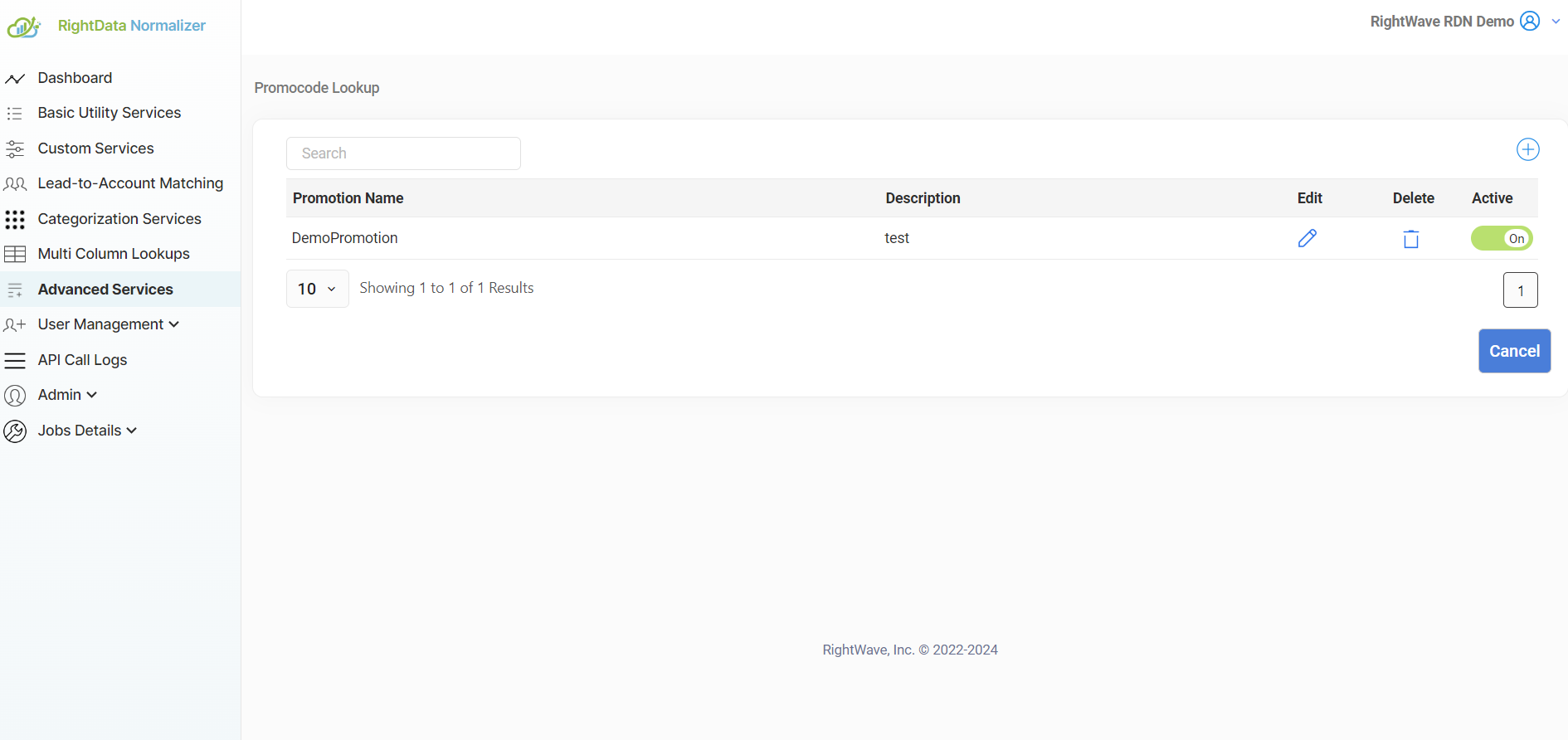Click the user profile avatar icon
The image size is (1568, 740).
pos(1530,22)
